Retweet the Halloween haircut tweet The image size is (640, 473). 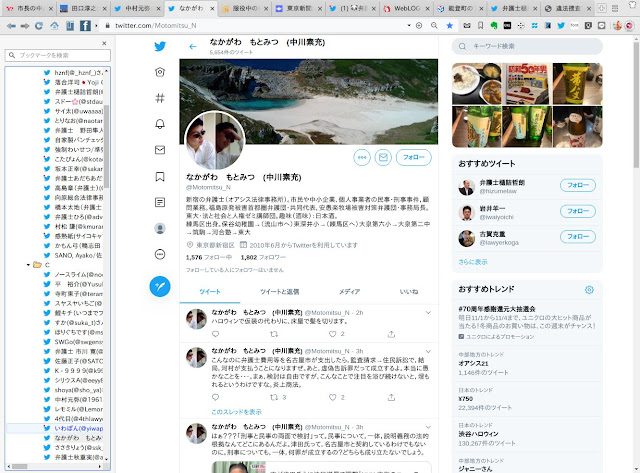point(274,334)
